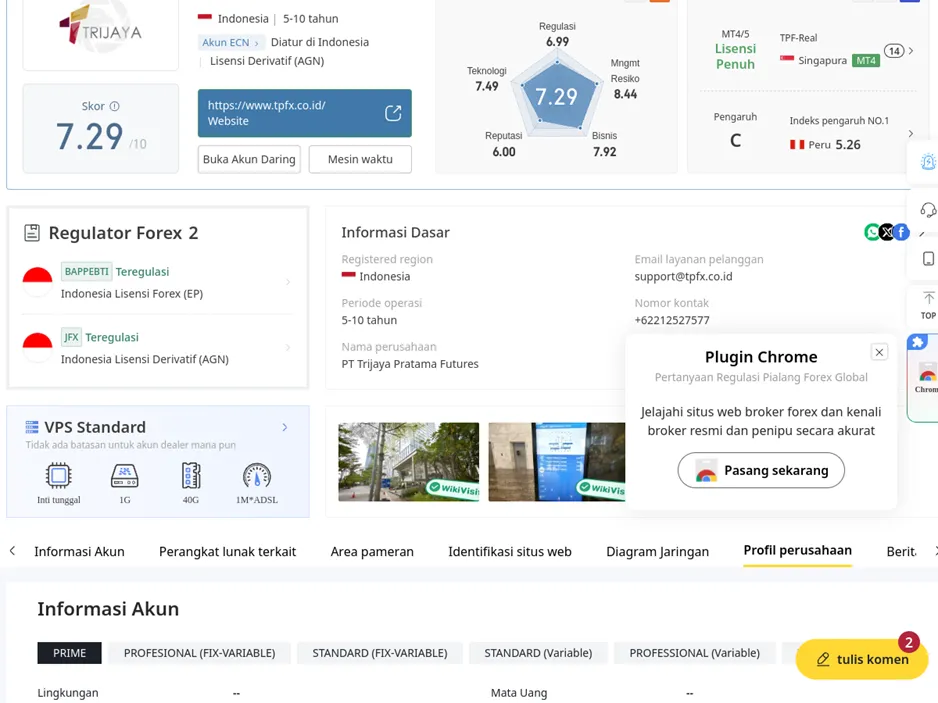Click the Skor 7.29 value

(89, 136)
